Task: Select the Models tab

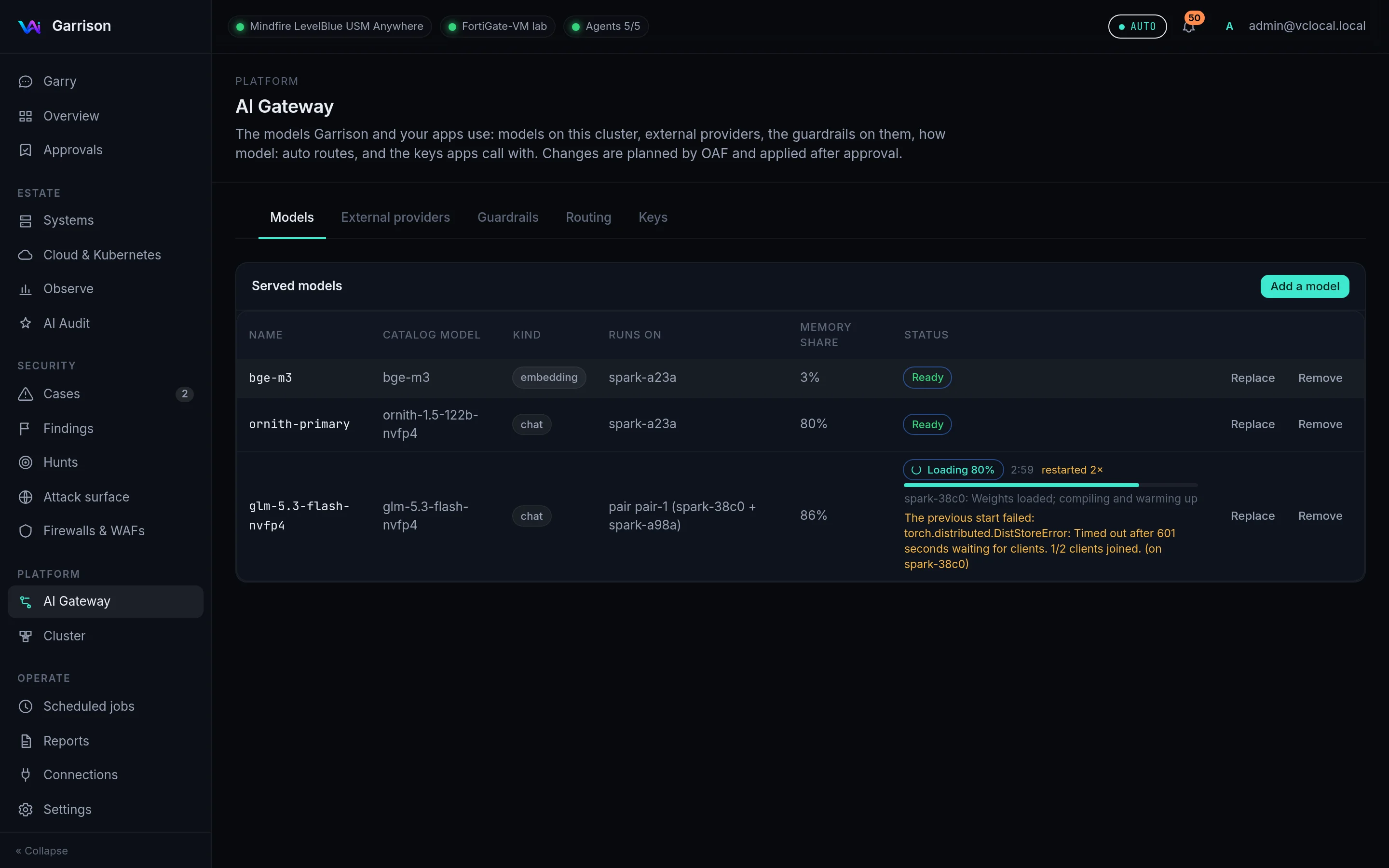Action: coord(292,217)
